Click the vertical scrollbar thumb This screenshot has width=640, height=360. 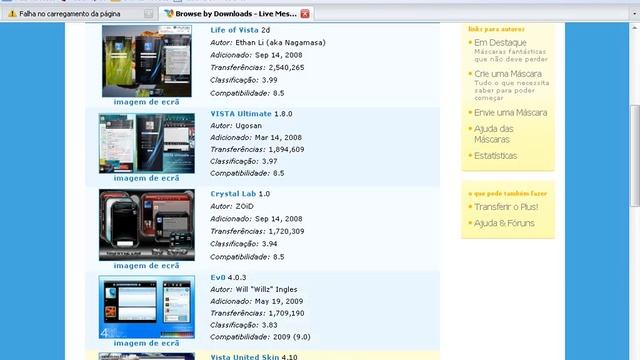click(x=635, y=157)
